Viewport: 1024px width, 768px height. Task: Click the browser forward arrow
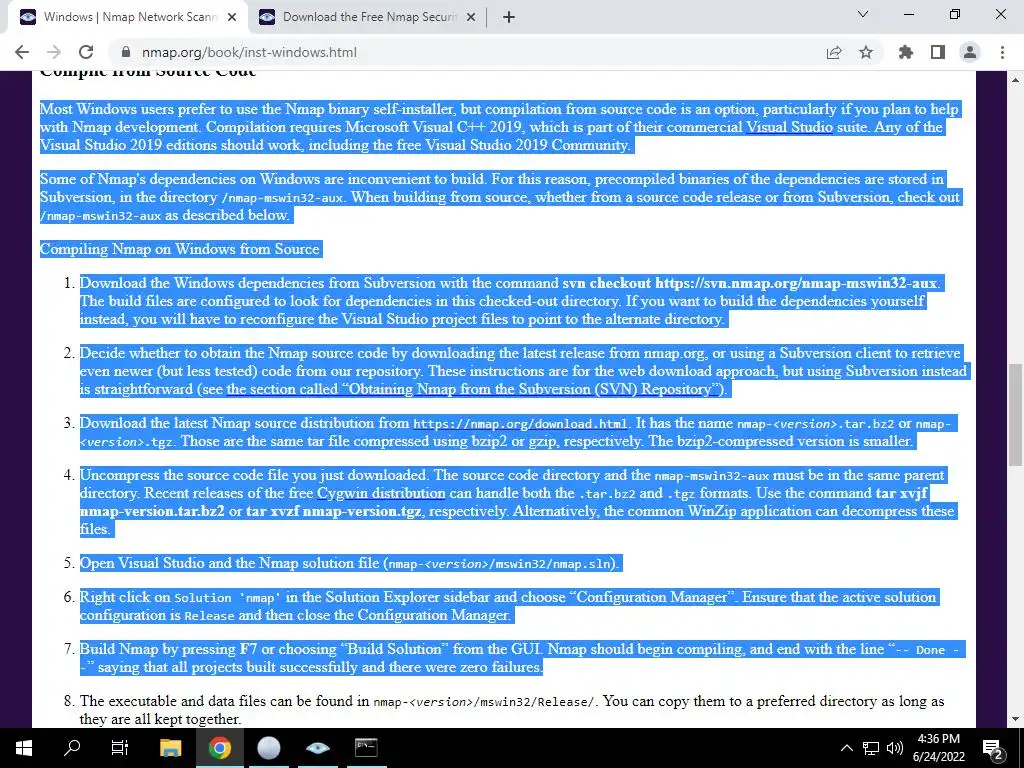(54, 52)
